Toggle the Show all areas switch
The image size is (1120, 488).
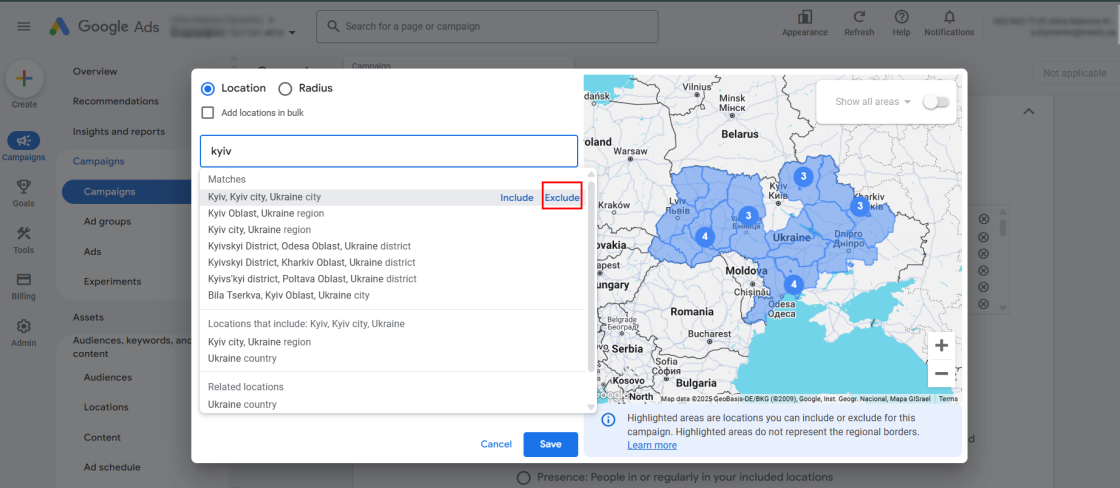(x=936, y=101)
